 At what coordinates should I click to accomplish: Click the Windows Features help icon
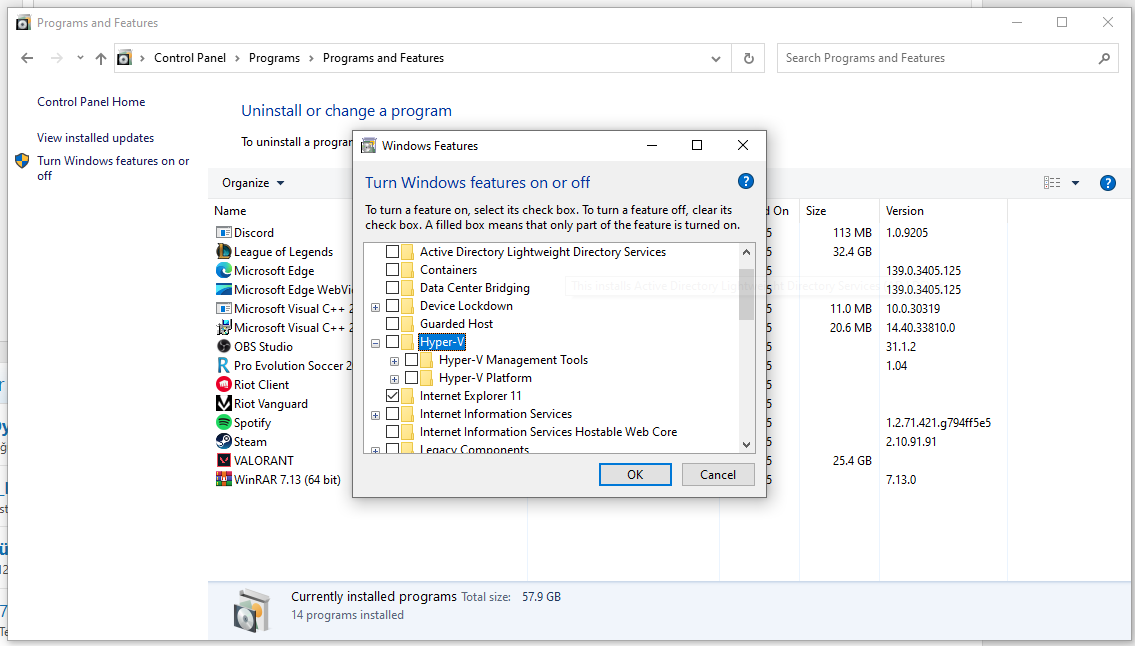point(746,181)
